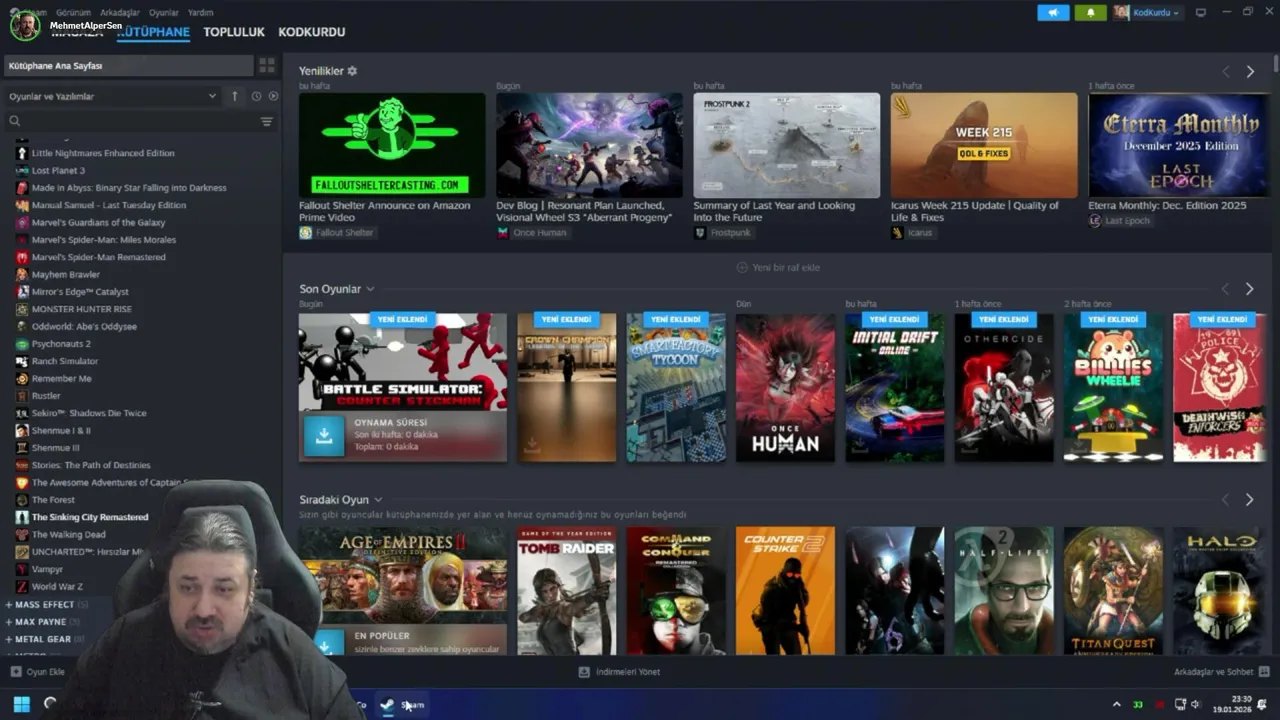
Task: Open Icarus Week 215 news thumbnail
Action: pos(984,145)
